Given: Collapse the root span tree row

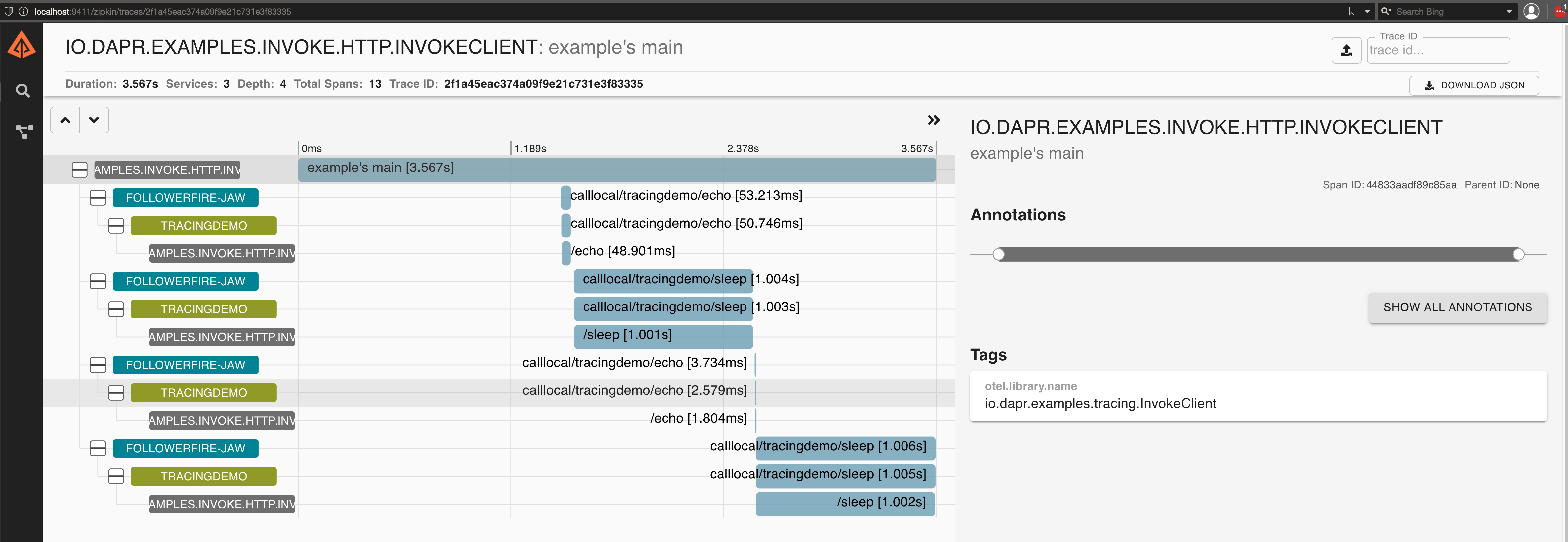Looking at the screenshot, I should tap(79, 170).
